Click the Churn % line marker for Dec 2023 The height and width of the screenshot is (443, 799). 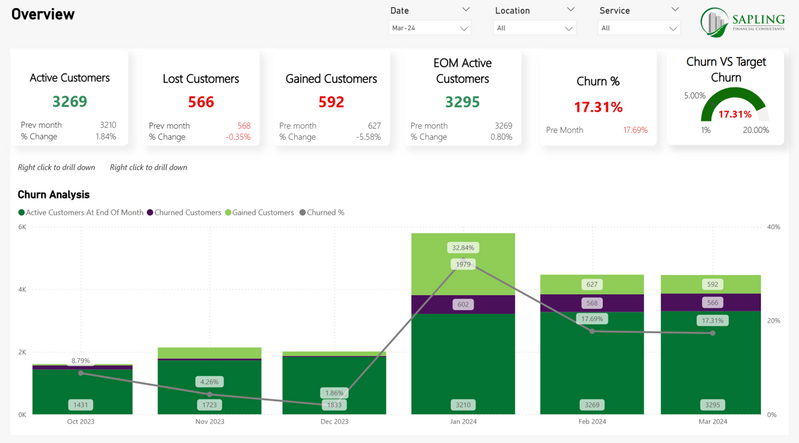coord(334,404)
